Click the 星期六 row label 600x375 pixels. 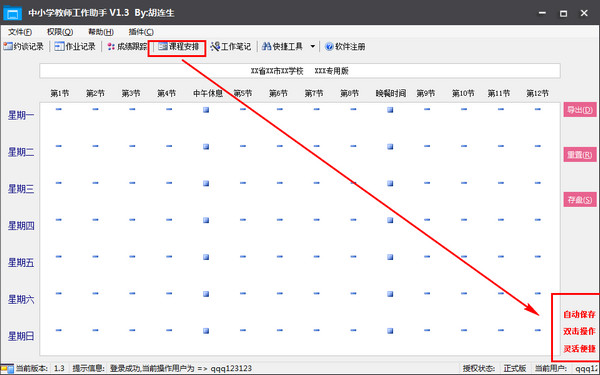tap(21, 299)
